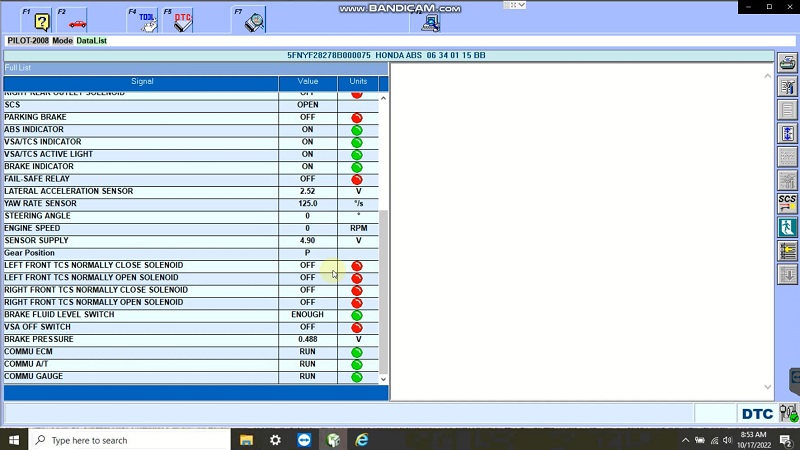Select the LATERAL ACCELERATION SENSOR row
Image resolution: width=800 pixels, height=450 pixels.
point(191,191)
